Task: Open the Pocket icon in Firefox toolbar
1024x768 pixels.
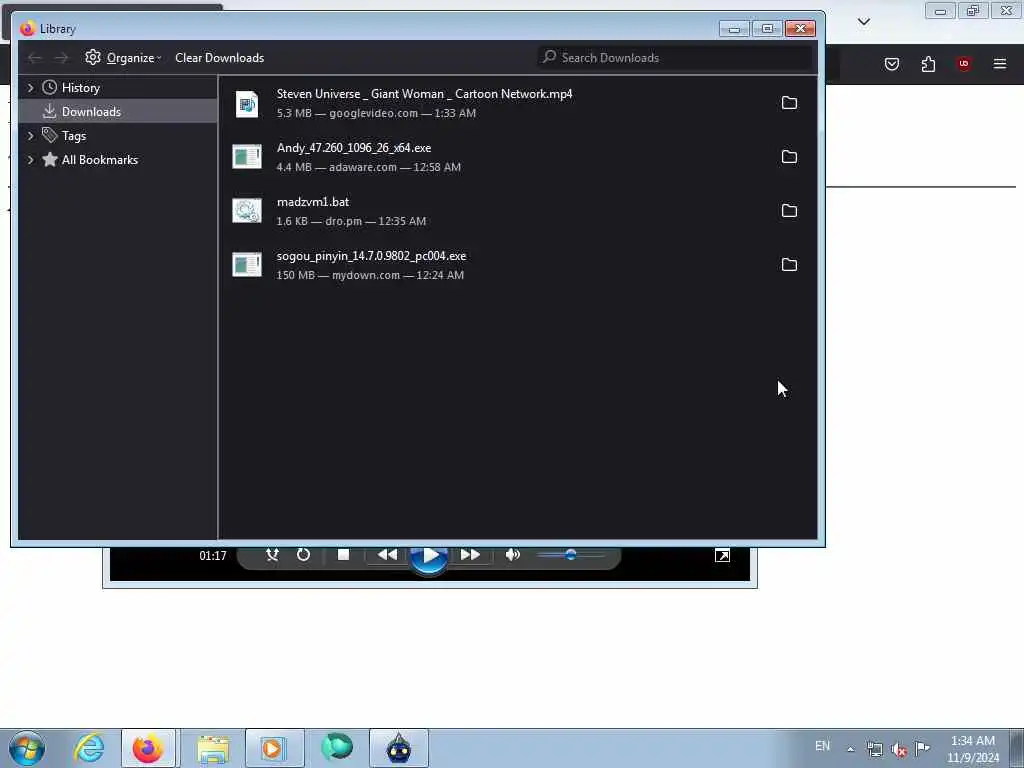Action: tap(891, 64)
